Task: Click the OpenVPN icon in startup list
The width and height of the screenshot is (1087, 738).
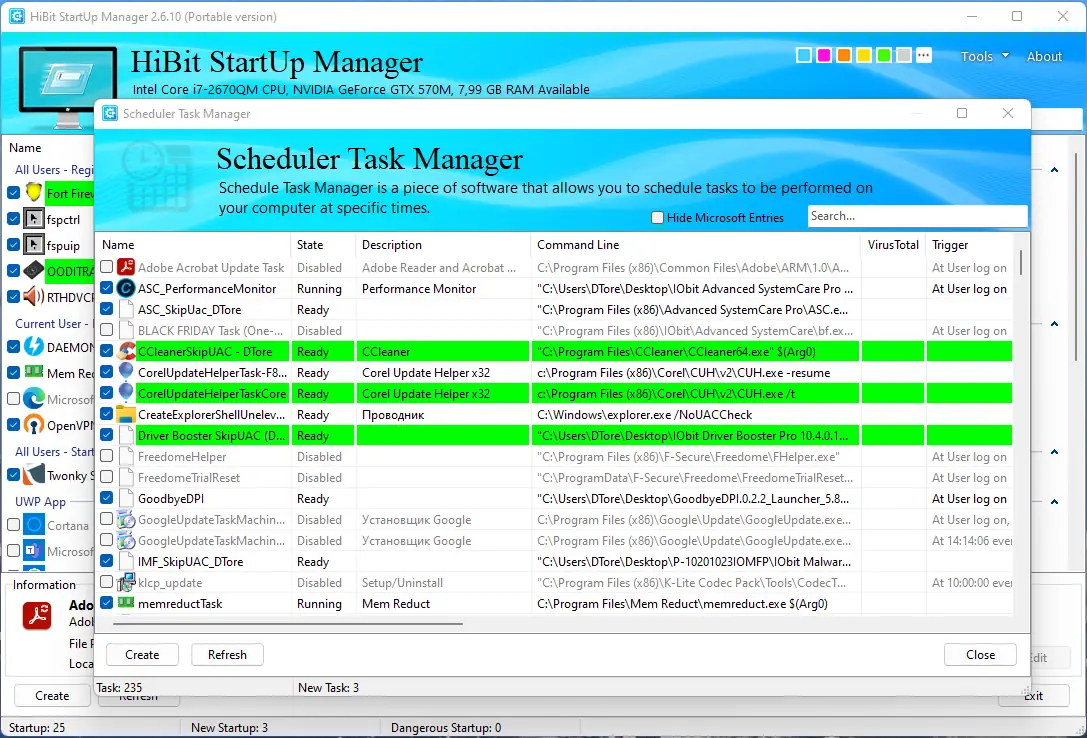Action: click(x=33, y=424)
